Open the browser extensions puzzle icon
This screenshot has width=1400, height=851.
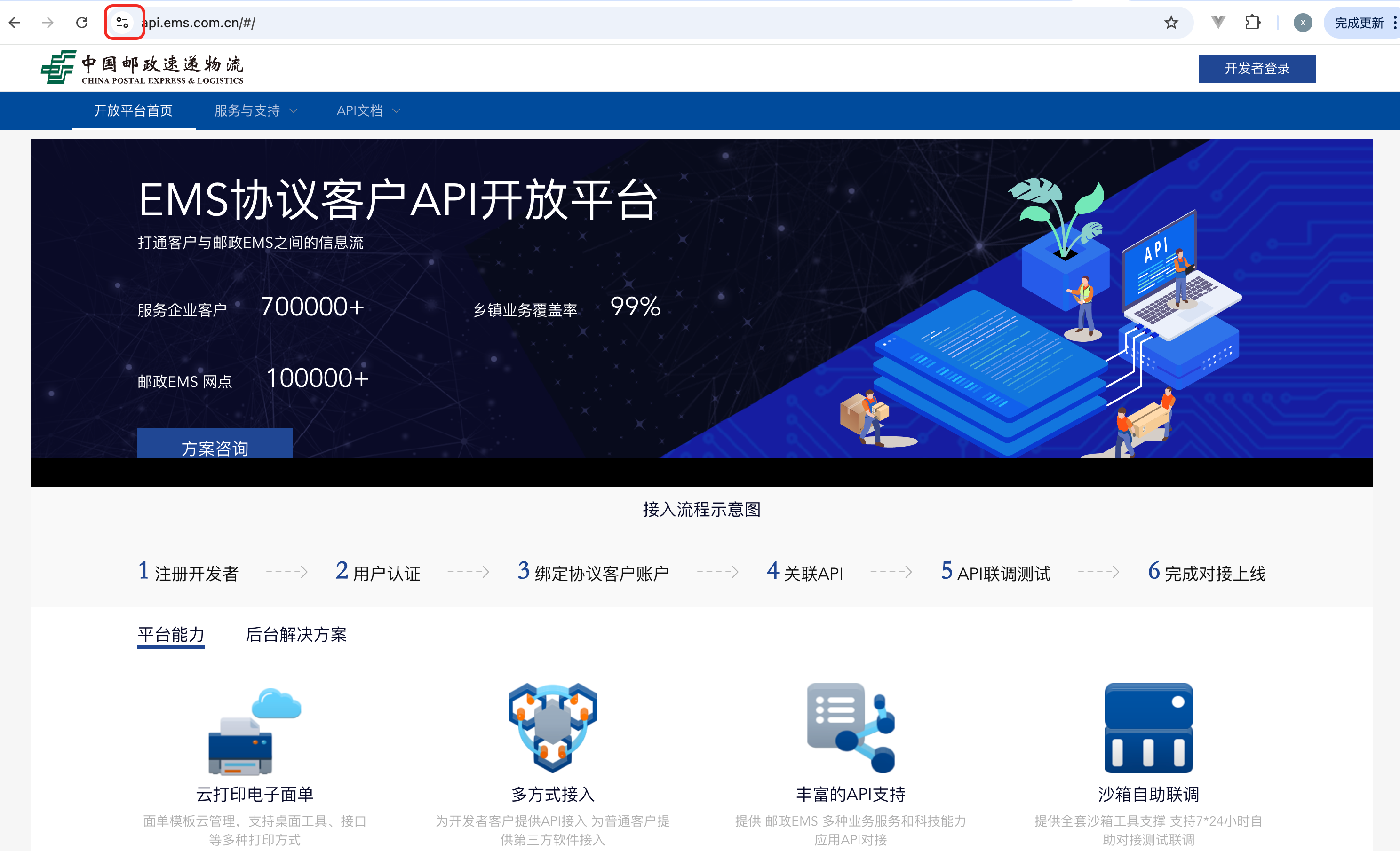(1253, 23)
